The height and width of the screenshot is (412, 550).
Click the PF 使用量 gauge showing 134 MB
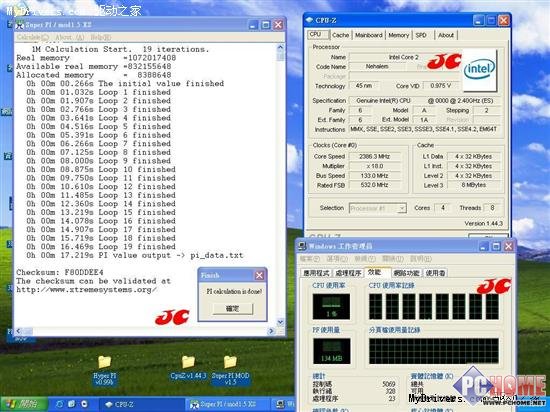tap(331, 351)
